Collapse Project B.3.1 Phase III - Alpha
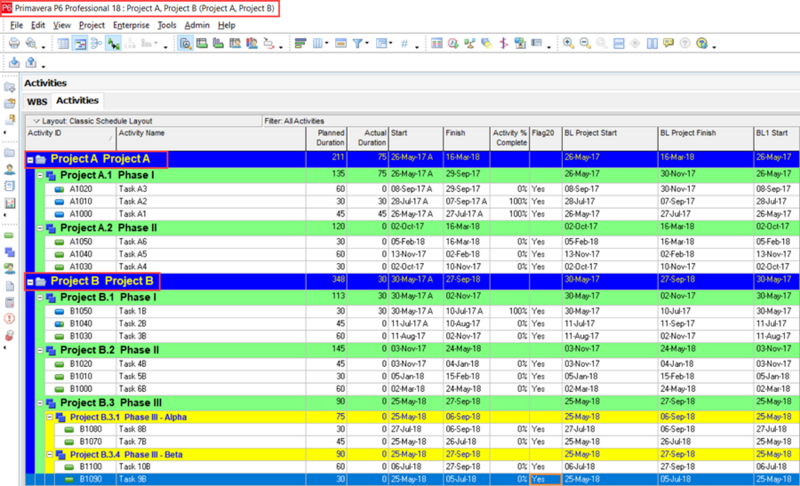This screenshot has height=486, width=800. 49,417
